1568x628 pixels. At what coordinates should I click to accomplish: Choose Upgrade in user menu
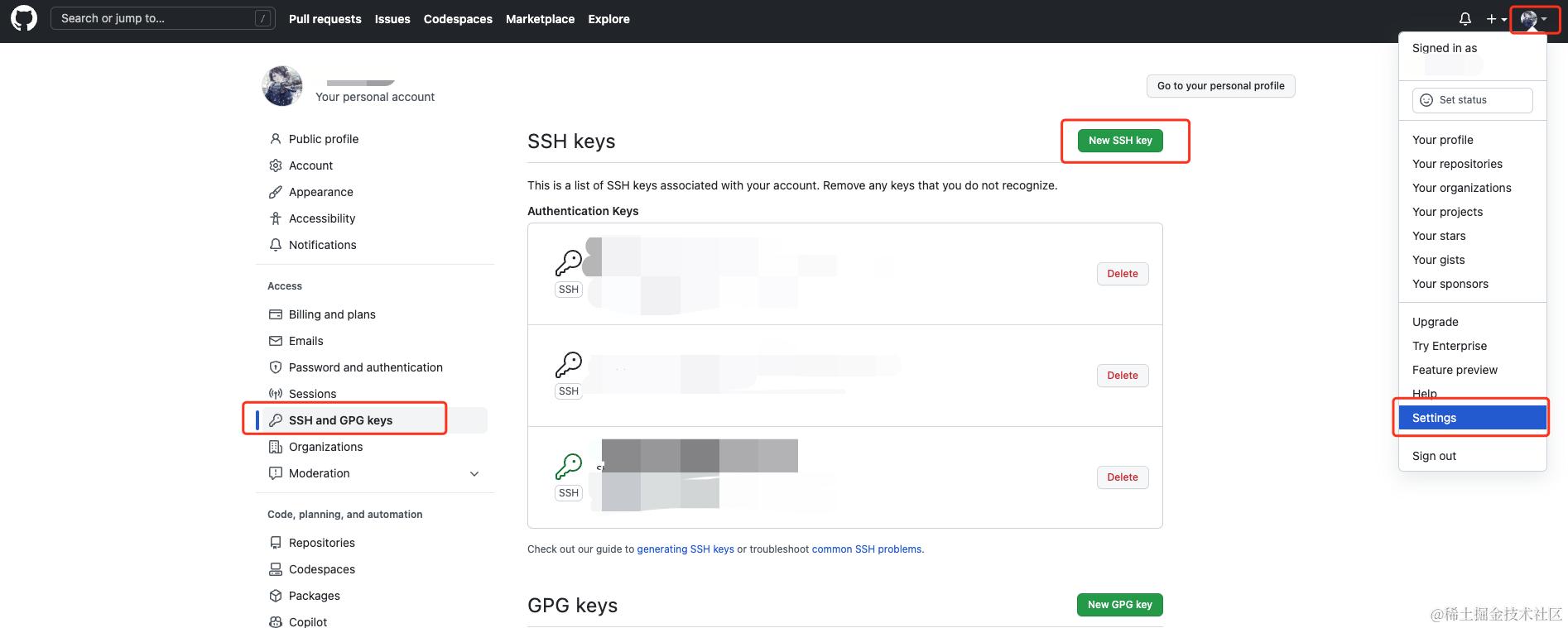click(x=1472, y=322)
